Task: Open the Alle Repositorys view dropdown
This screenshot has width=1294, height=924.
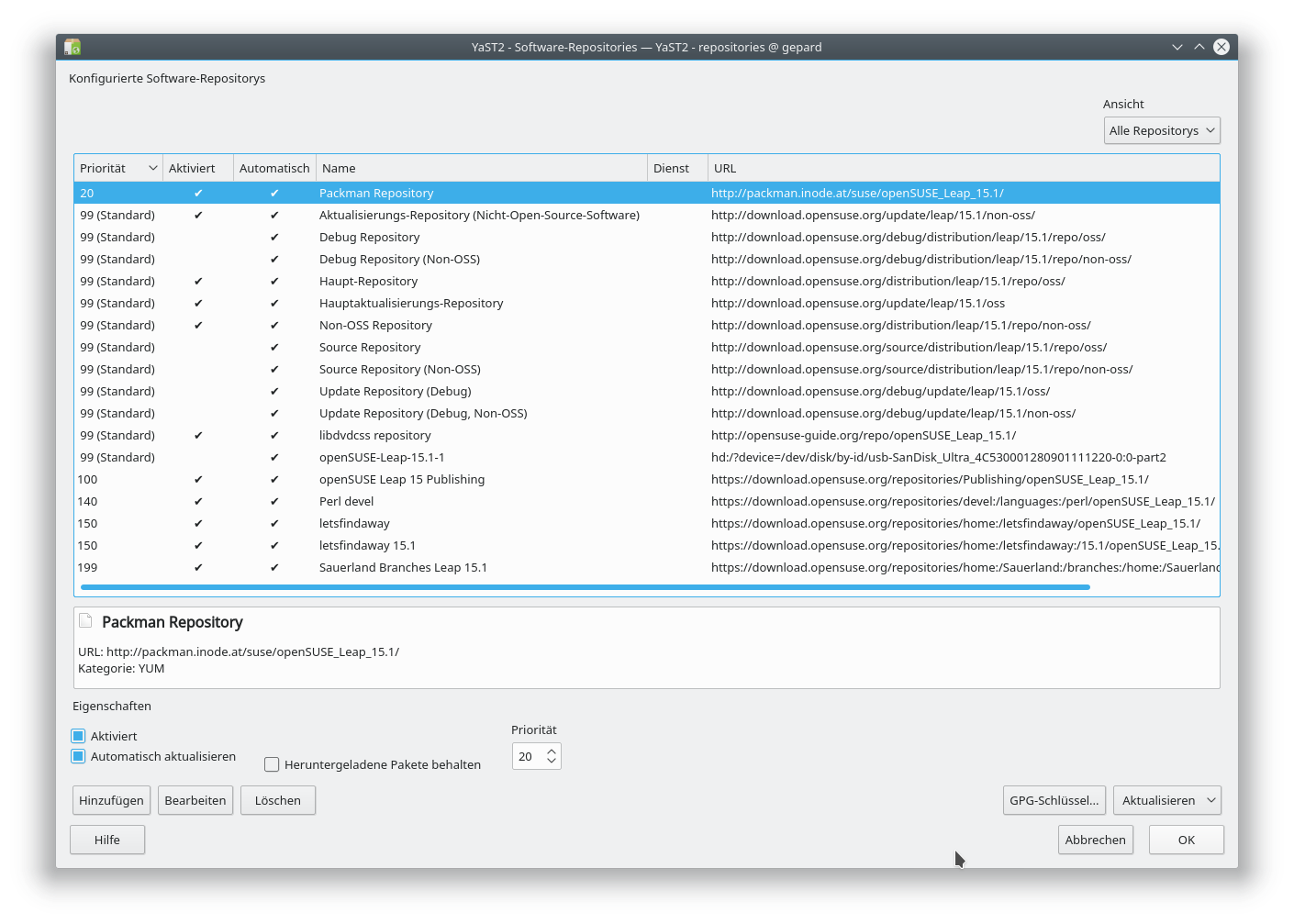Action: point(1162,130)
